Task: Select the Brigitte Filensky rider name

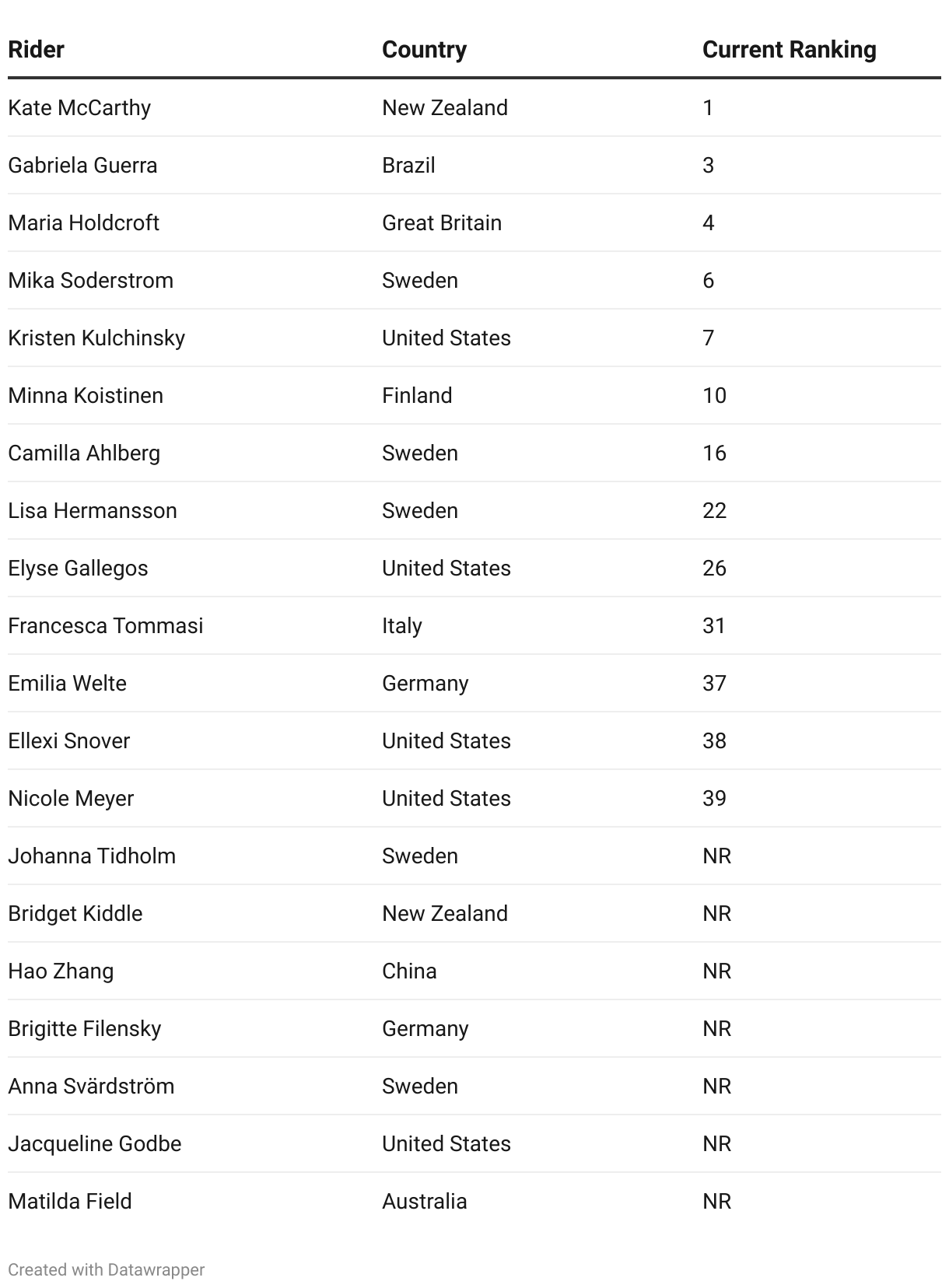Action: tap(84, 1028)
